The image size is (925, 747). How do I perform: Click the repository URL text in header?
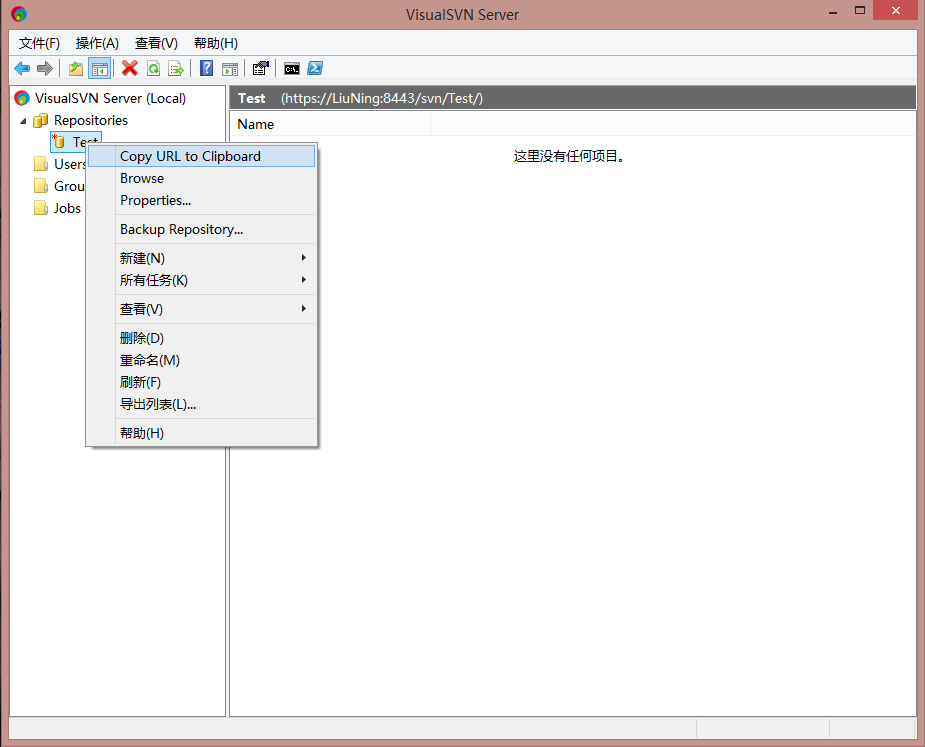[382, 99]
